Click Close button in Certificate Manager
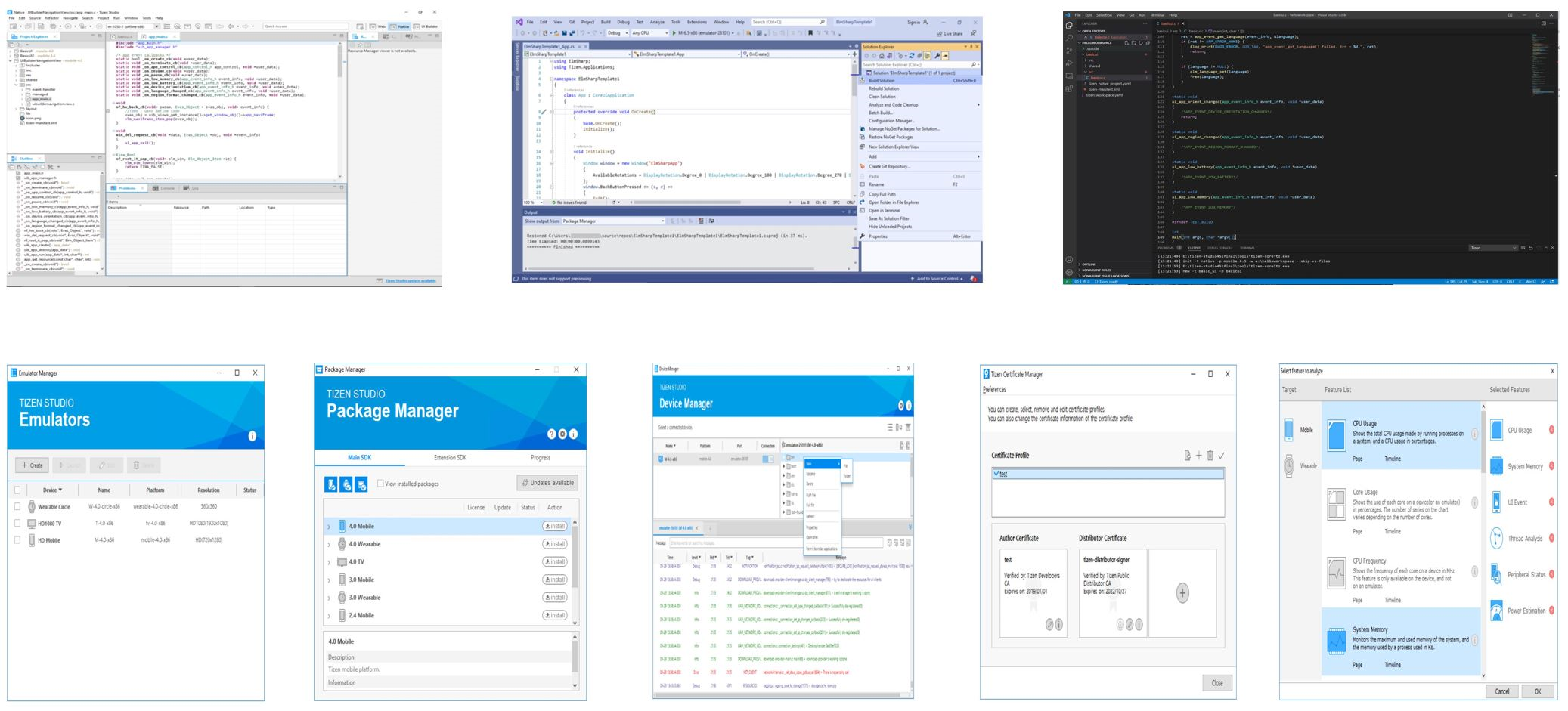The width and height of the screenshot is (1568, 711). pyautogui.click(x=1217, y=683)
